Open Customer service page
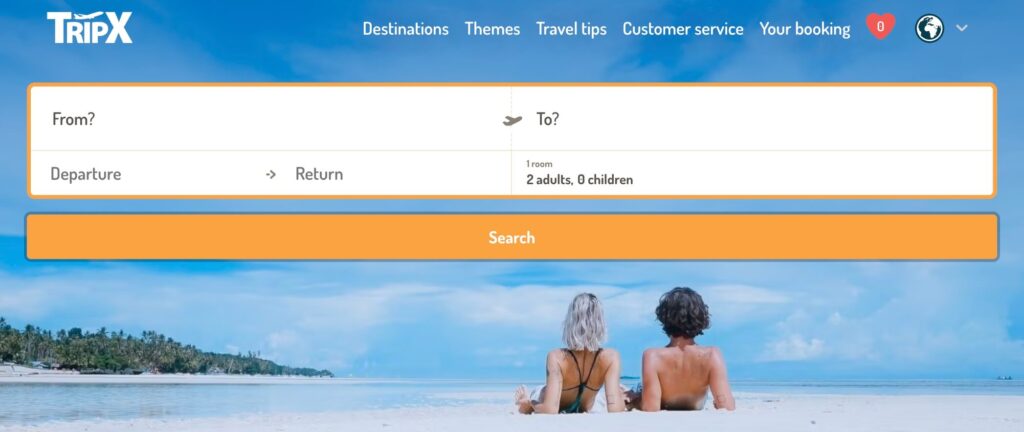Viewport: 1024px width, 432px height. tap(682, 29)
